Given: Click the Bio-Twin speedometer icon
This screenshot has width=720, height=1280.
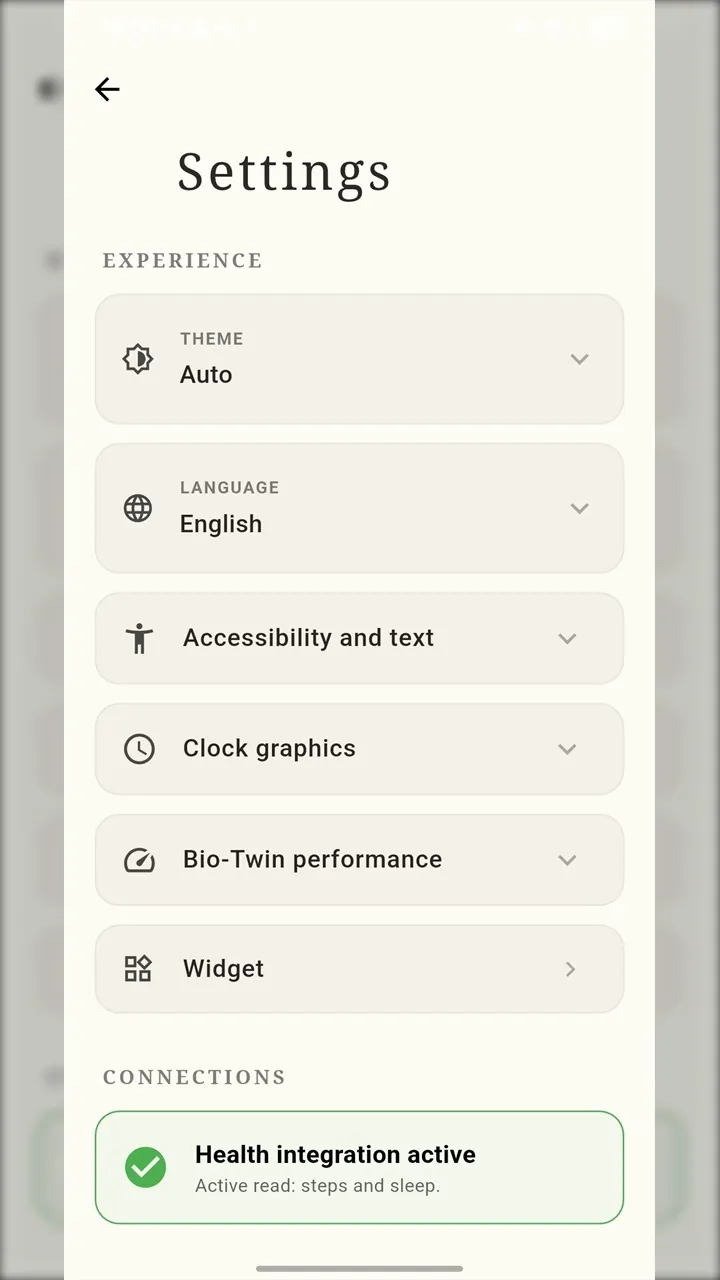Looking at the screenshot, I should coord(139,860).
